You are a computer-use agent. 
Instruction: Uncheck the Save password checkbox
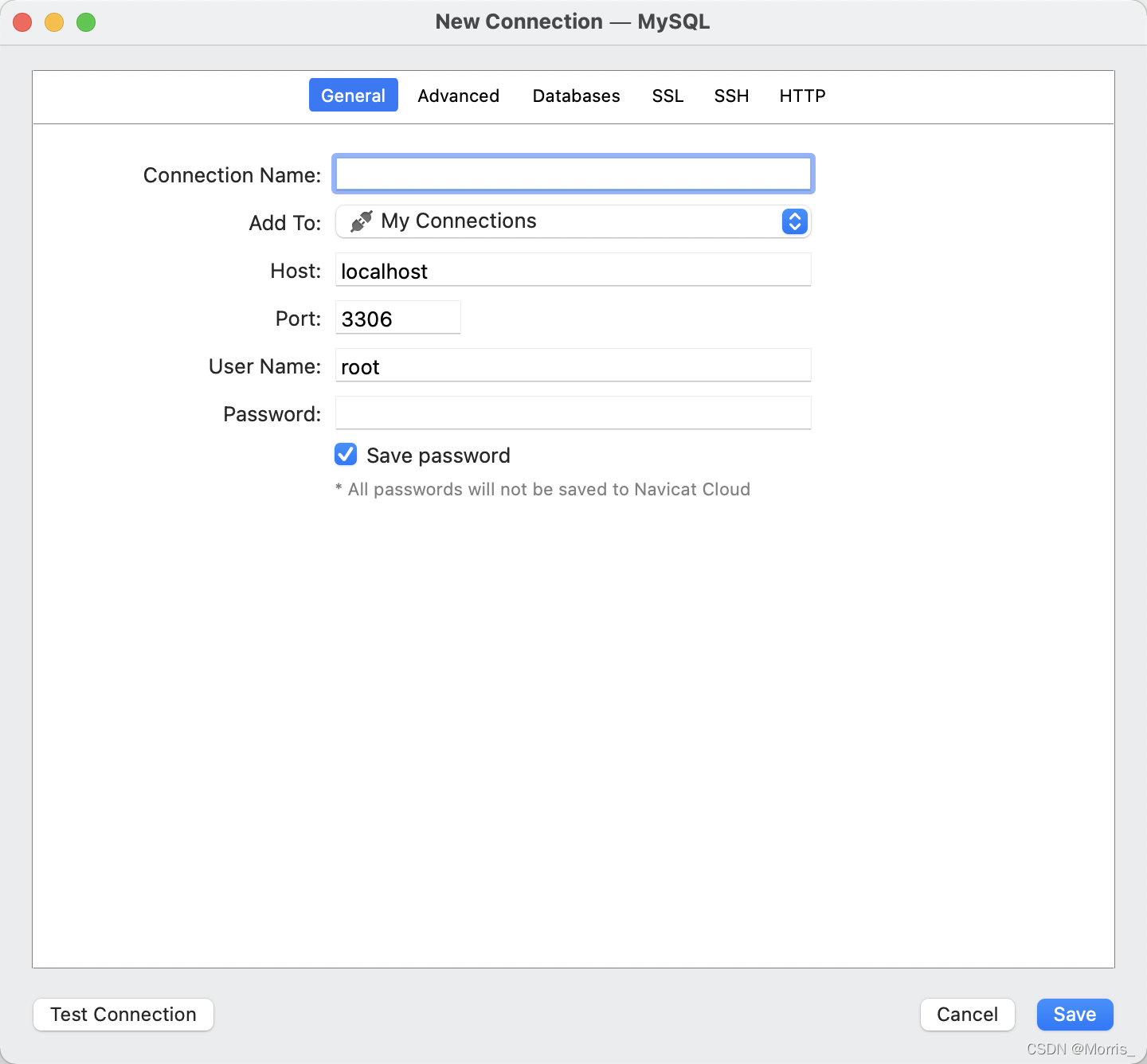[346, 455]
